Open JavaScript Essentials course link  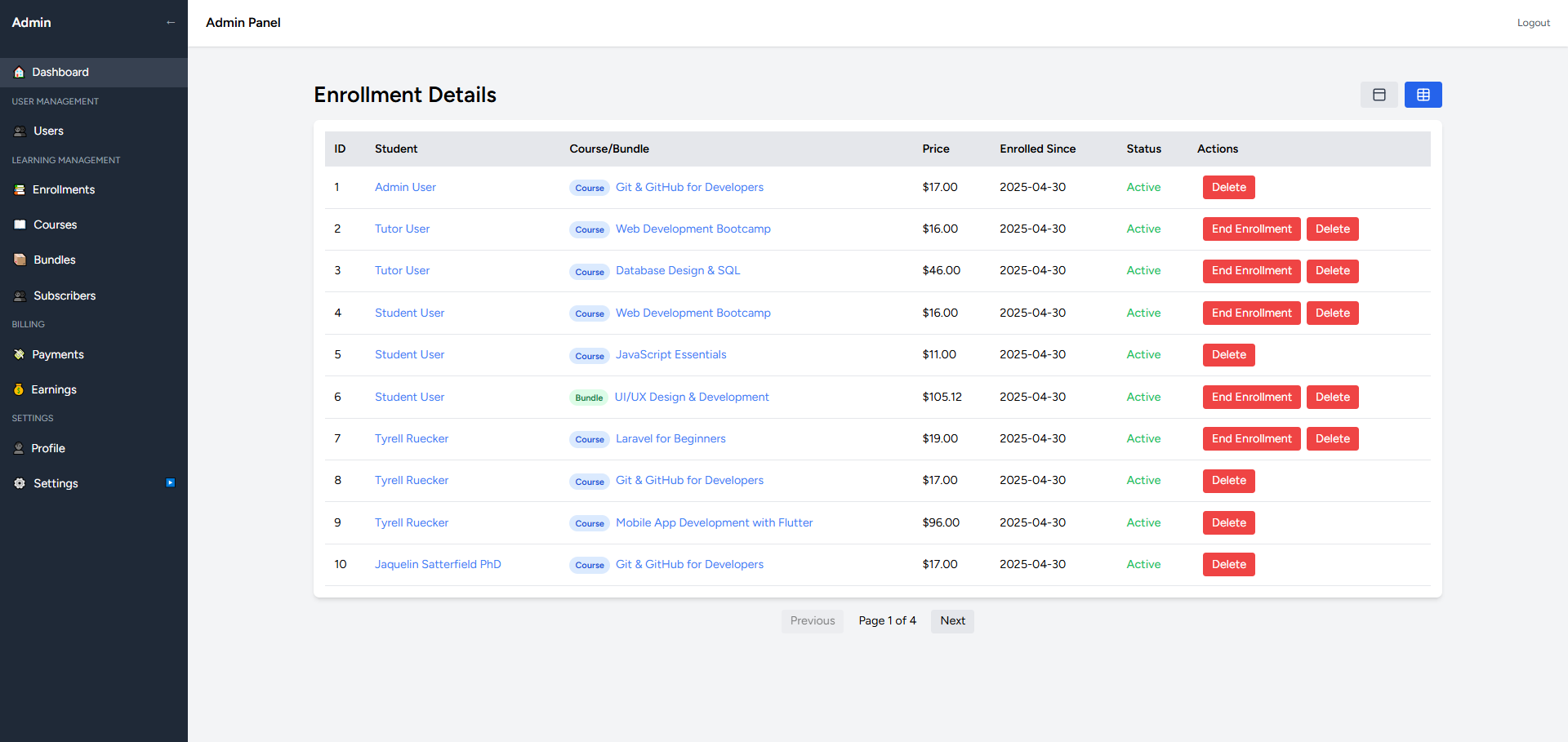tap(670, 355)
